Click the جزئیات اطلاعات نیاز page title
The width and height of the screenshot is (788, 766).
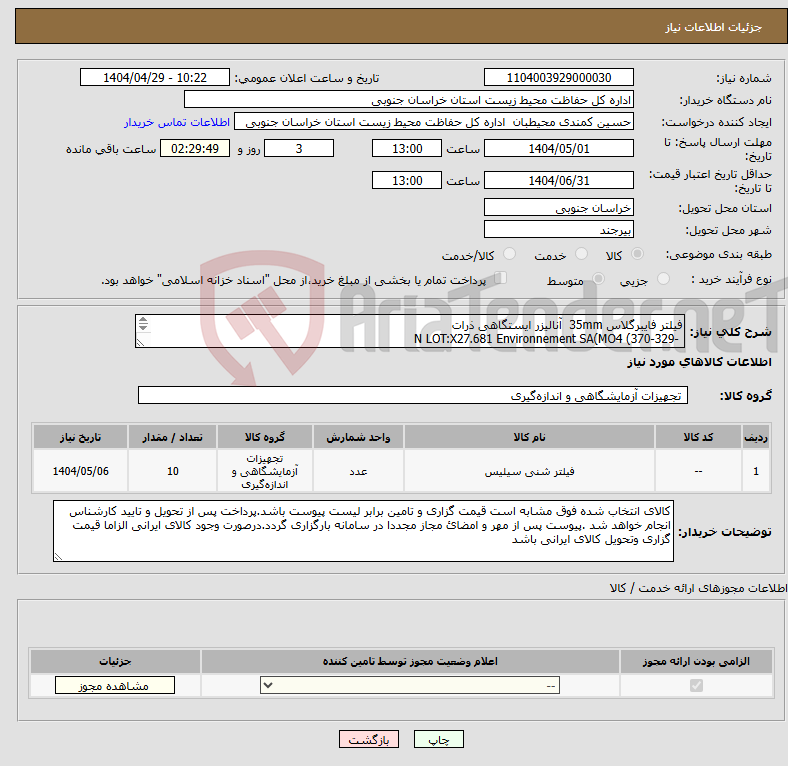coord(714,27)
